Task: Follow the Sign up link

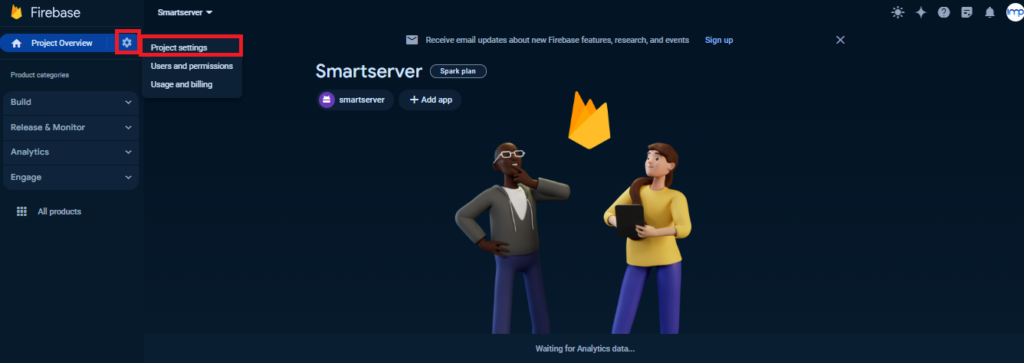Action: (719, 40)
